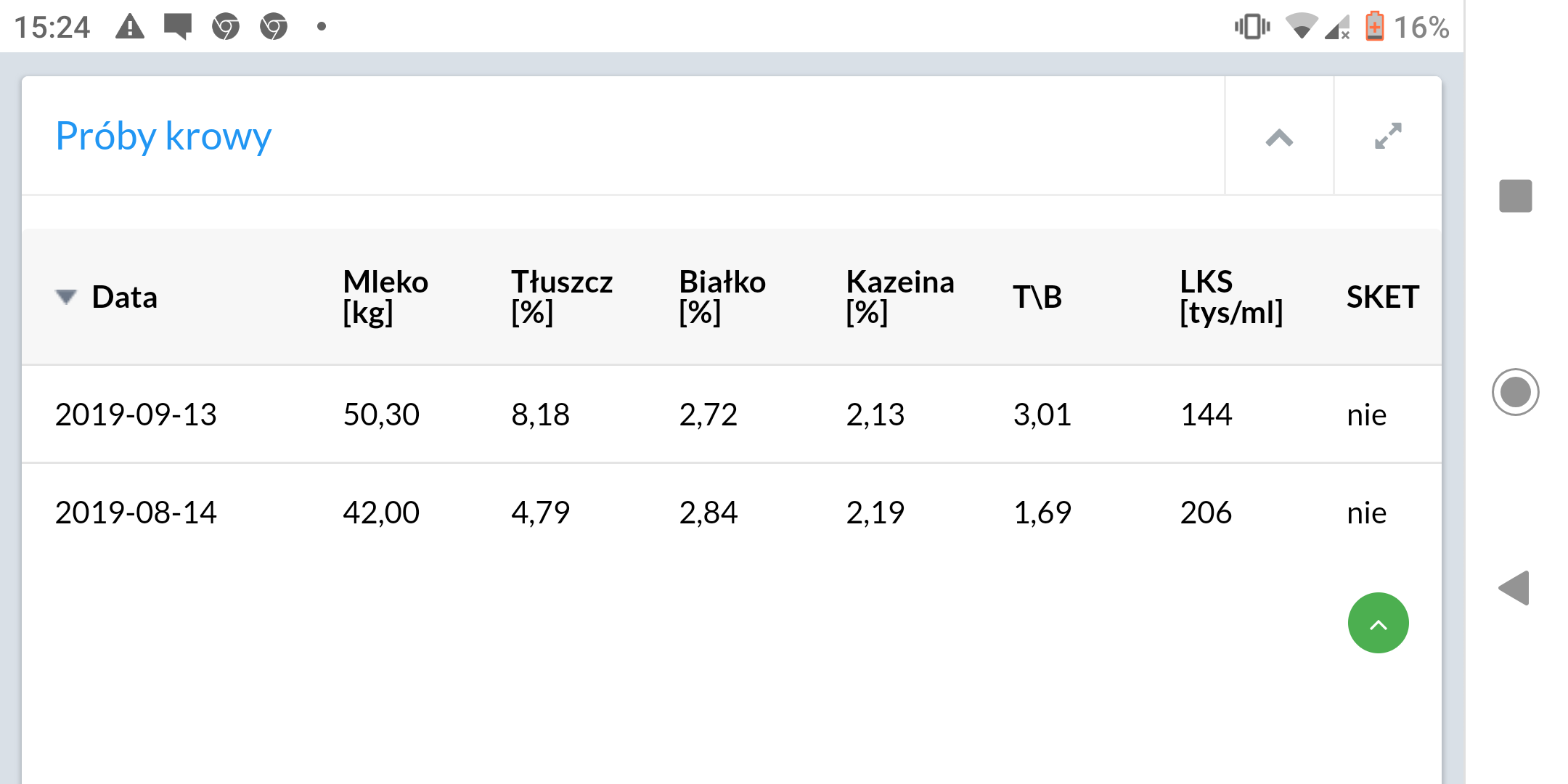Sort by Tłuszcz [%] column header
This screenshot has height=784, width=1568.
[x=561, y=297]
